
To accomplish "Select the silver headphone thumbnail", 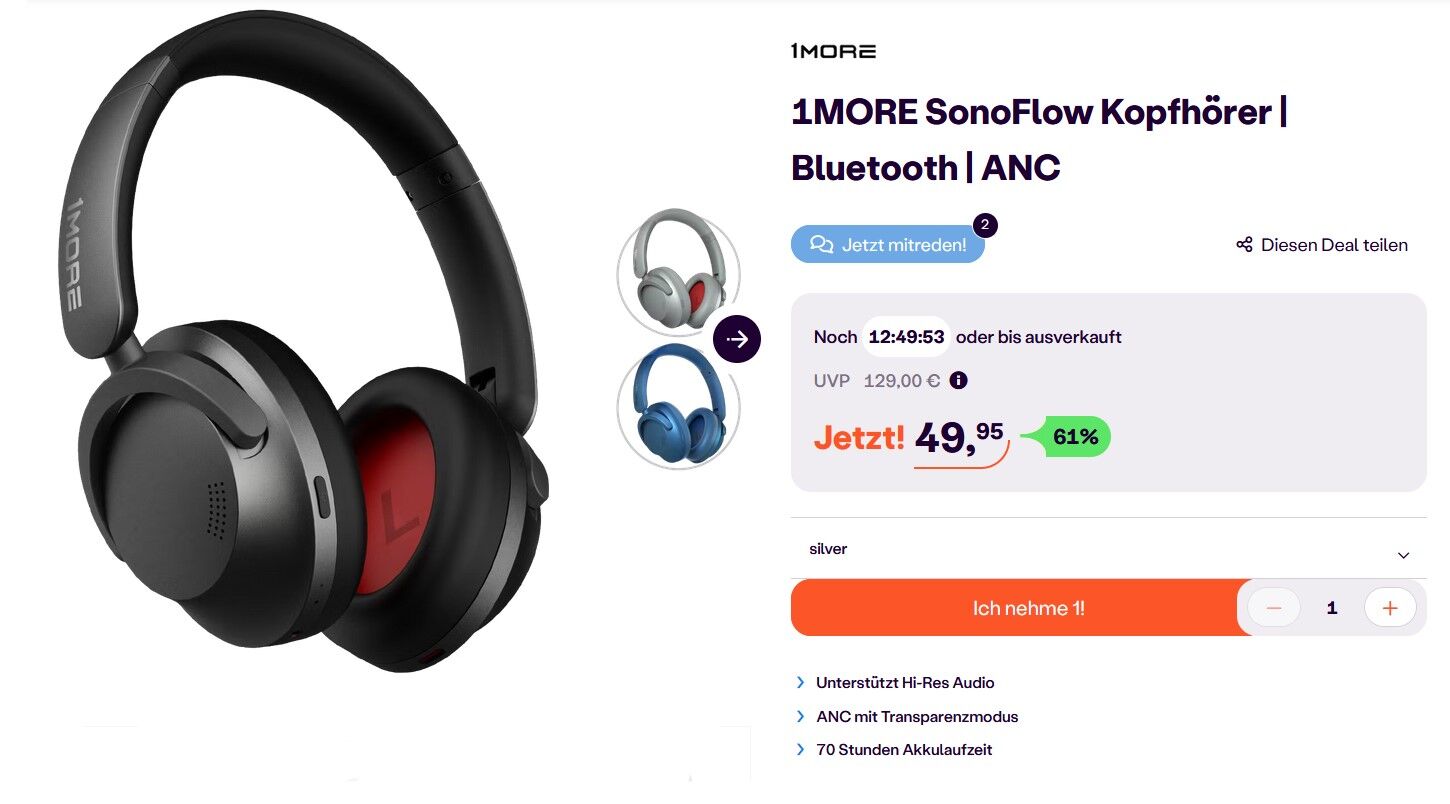I will (x=679, y=271).
